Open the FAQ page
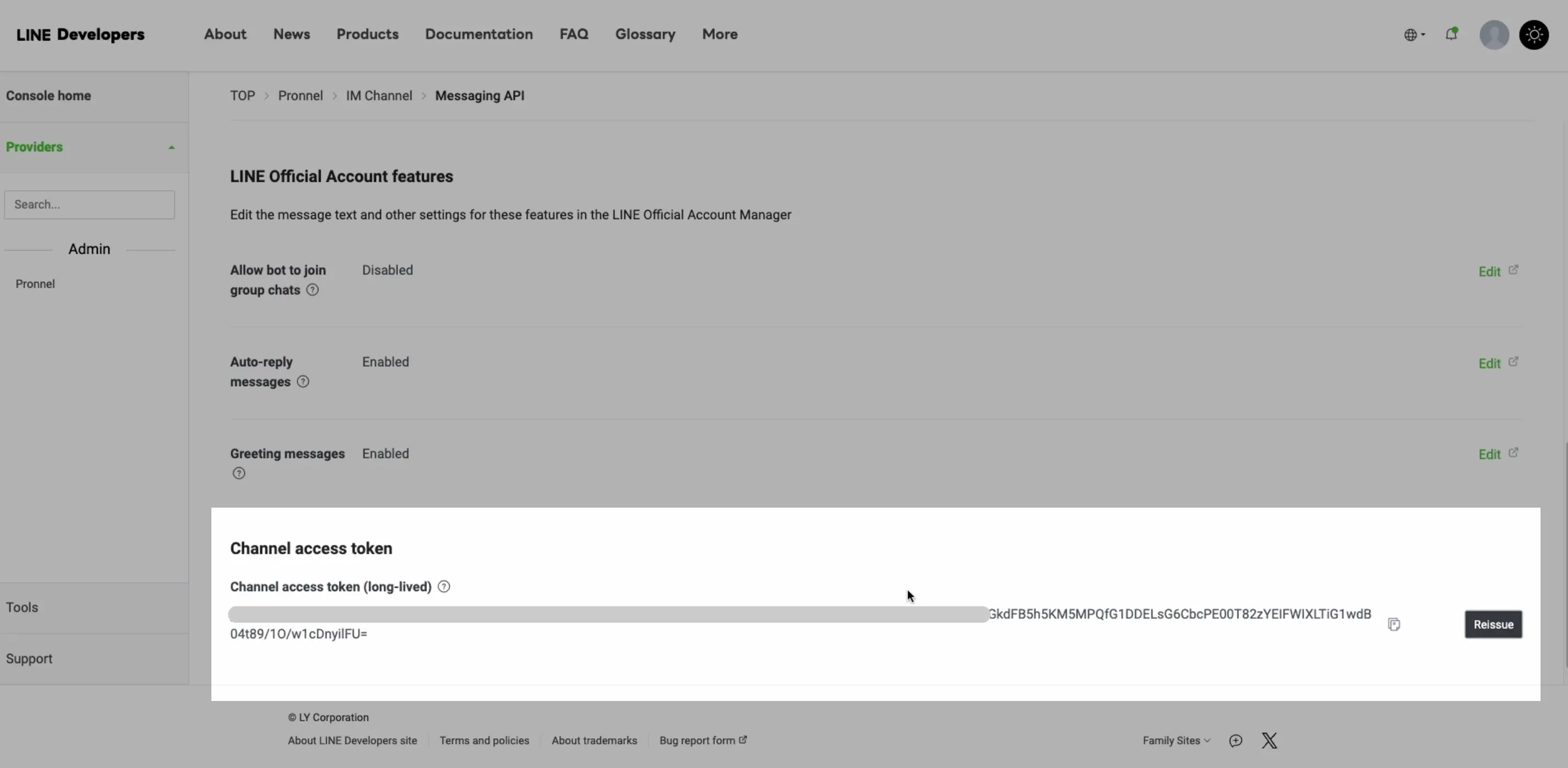 (574, 34)
